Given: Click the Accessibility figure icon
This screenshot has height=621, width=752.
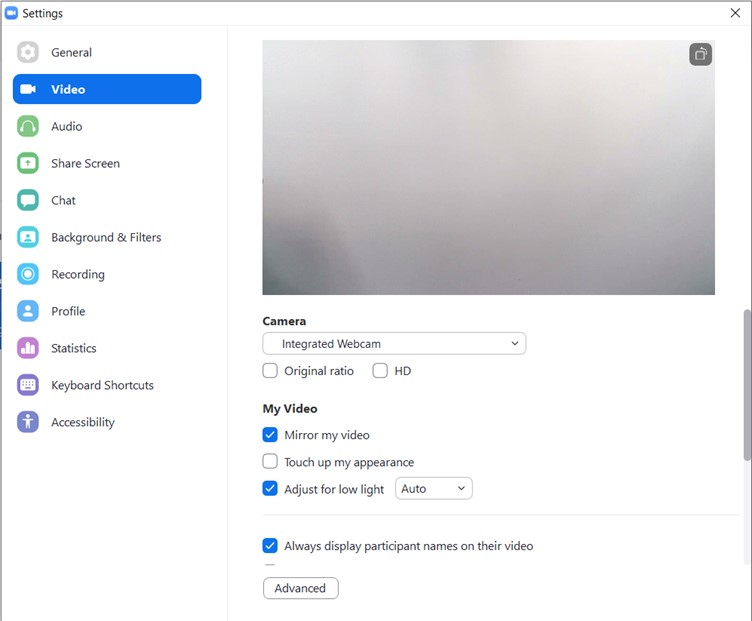Looking at the screenshot, I should pyautogui.click(x=28, y=422).
